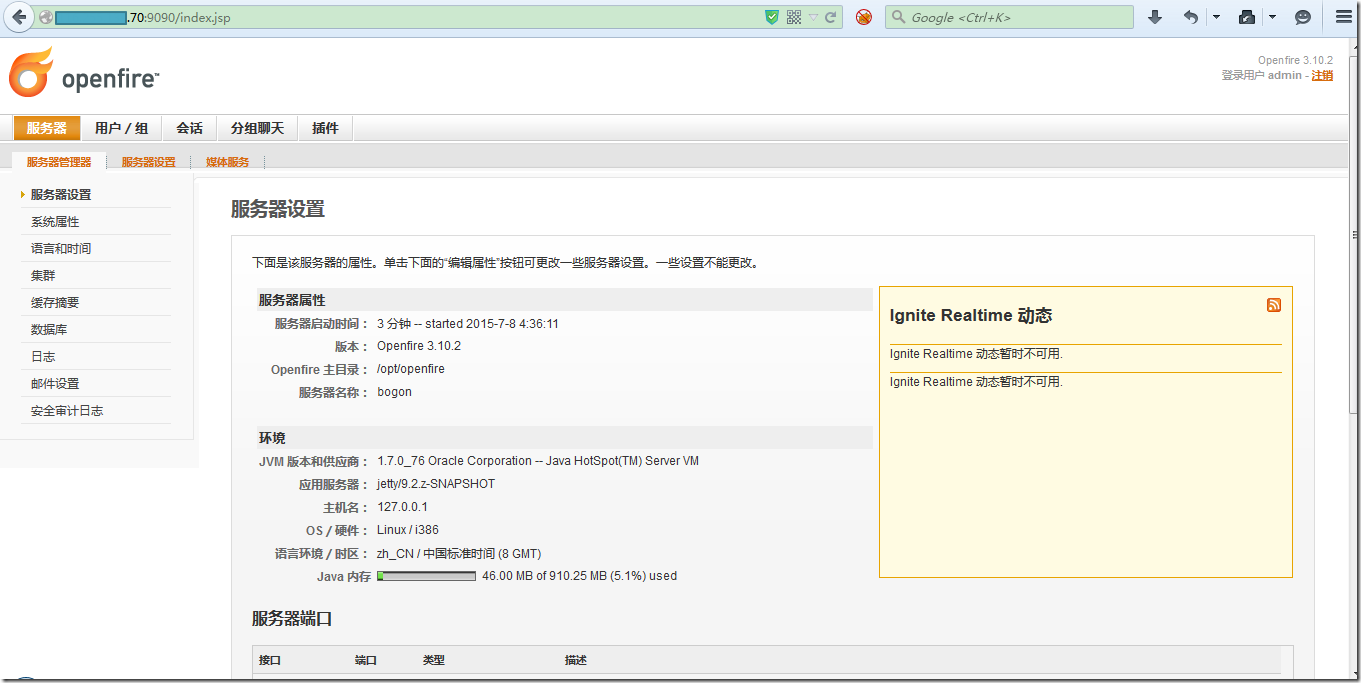Switch to the 分组聊天 tab
The image size is (1361, 683).
click(257, 128)
